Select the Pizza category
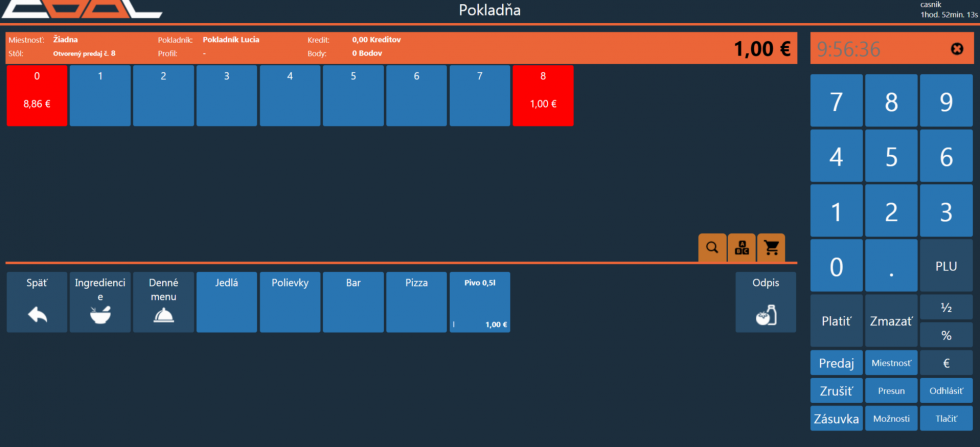Image resolution: width=980 pixels, height=447 pixels. click(417, 302)
